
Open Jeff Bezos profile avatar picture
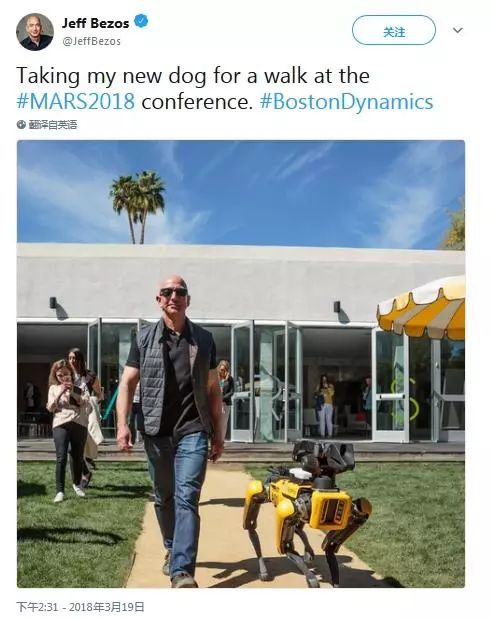tap(35, 32)
